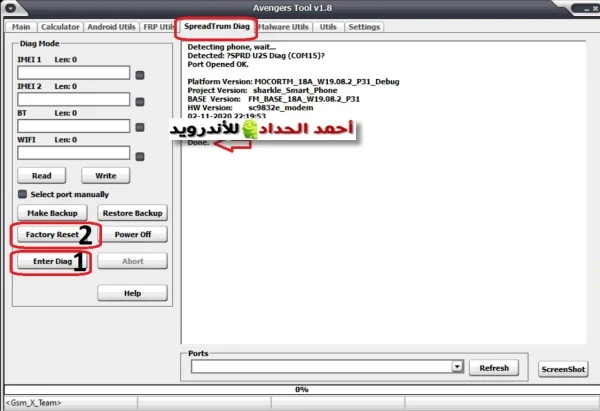600x411 pixels.
Task: Open the Android Utils tab
Action: [x=111, y=27]
